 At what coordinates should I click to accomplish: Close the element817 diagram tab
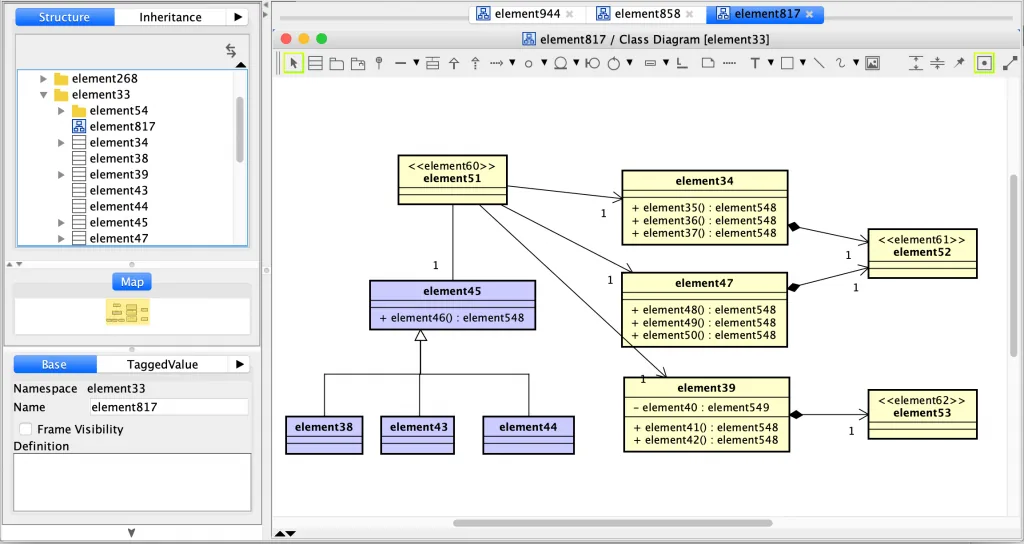point(810,14)
